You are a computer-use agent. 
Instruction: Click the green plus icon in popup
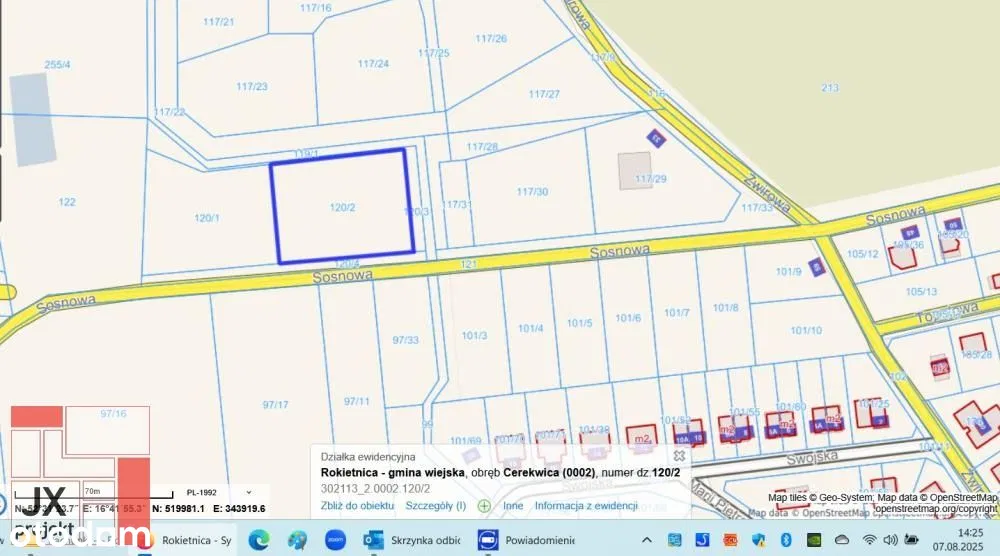484,506
